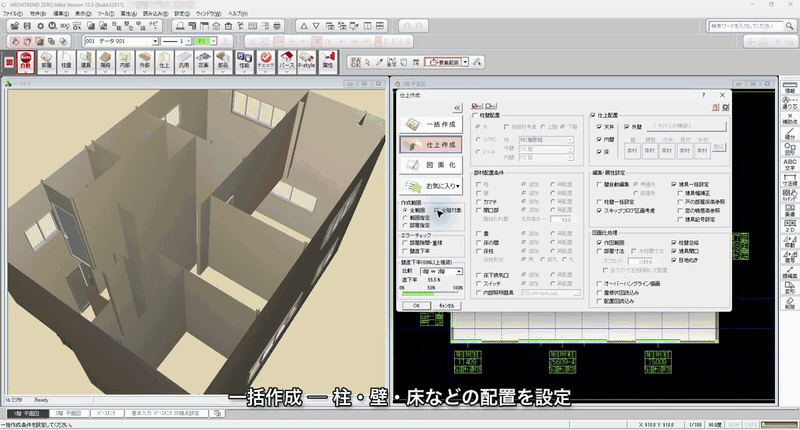Expand the arrow below 部屋 icon
The image size is (800, 430).
(x=46, y=72)
